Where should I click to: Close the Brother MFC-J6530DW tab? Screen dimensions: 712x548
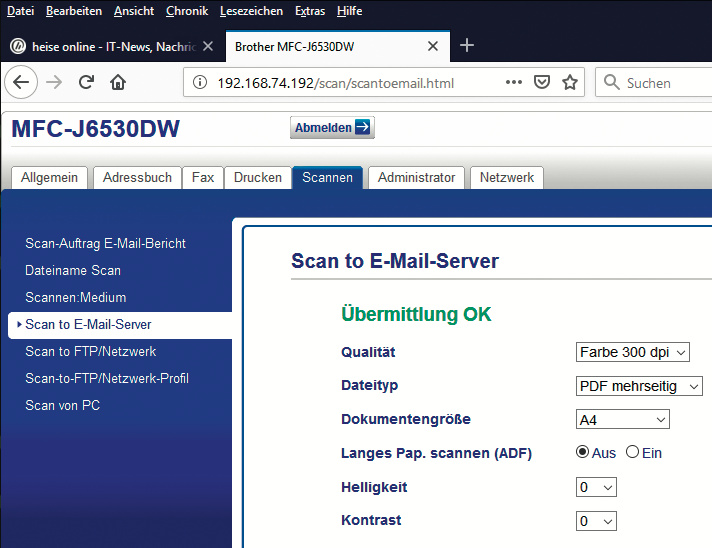click(433, 46)
